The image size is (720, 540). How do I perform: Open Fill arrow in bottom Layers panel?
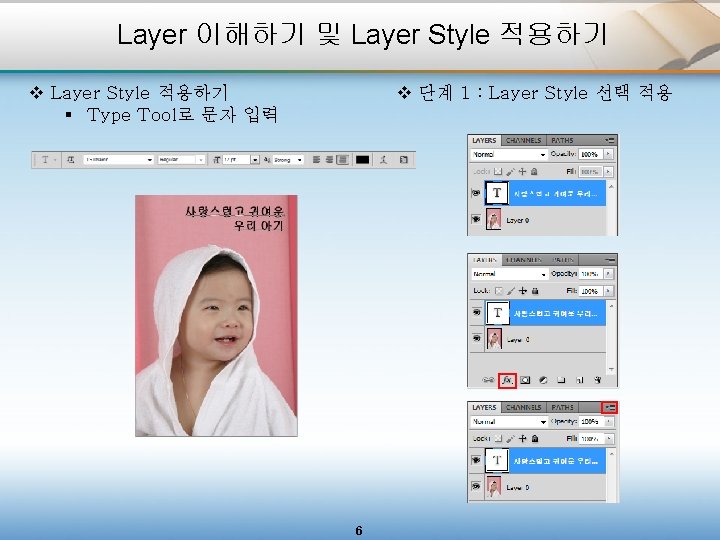pyautogui.click(x=609, y=439)
